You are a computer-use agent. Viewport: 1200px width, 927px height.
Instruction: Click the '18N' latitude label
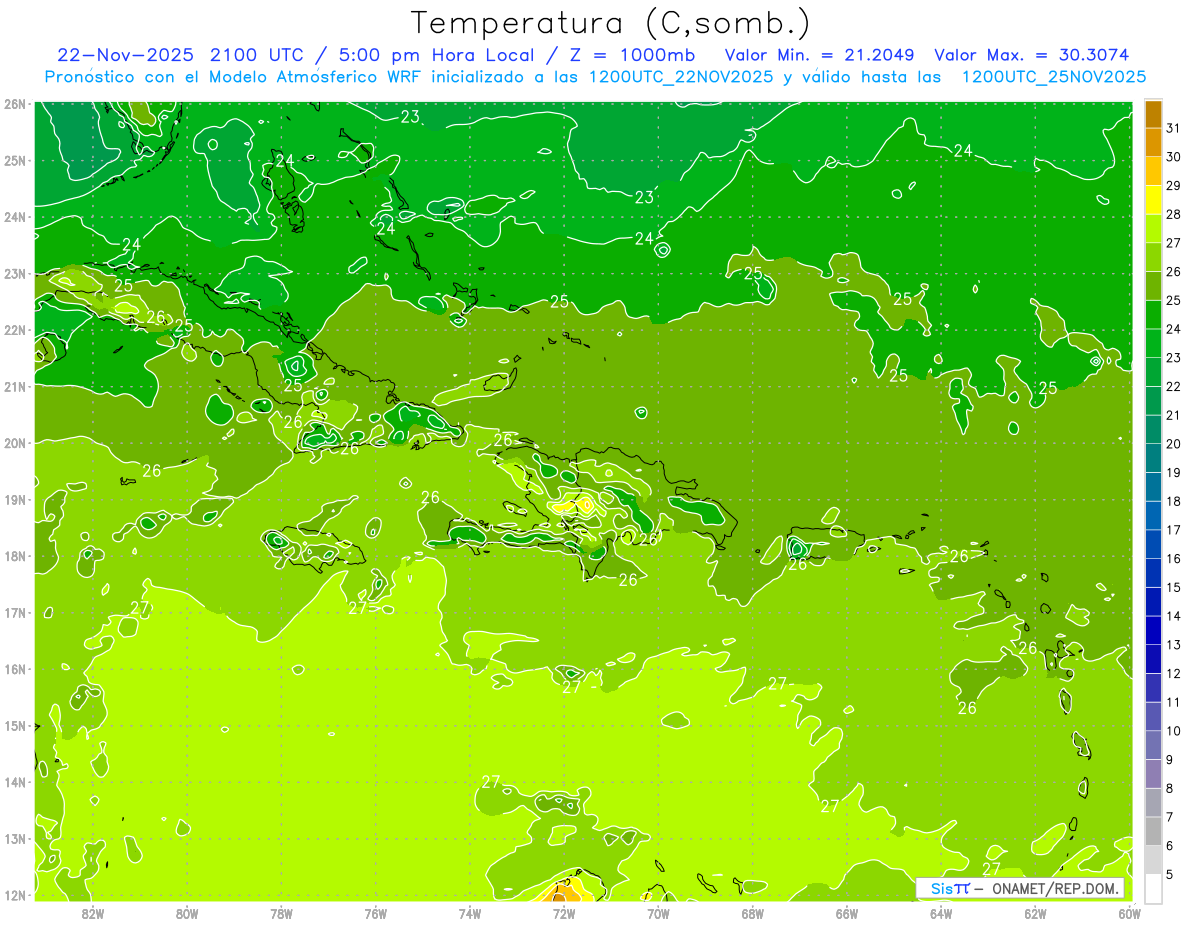(x=14, y=556)
